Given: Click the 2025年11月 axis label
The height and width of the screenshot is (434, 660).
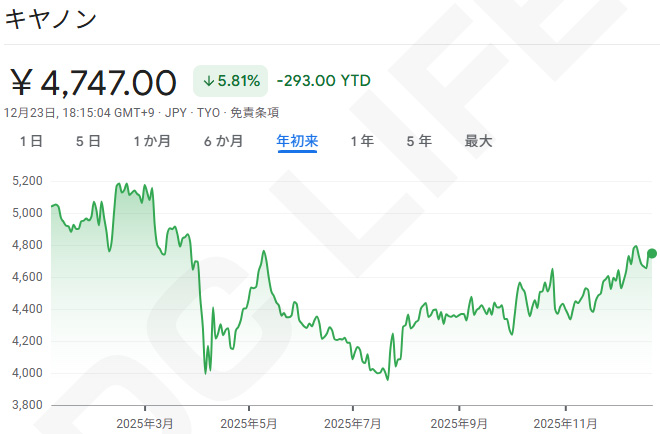Looking at the screenshot, I should coord(565,423).
